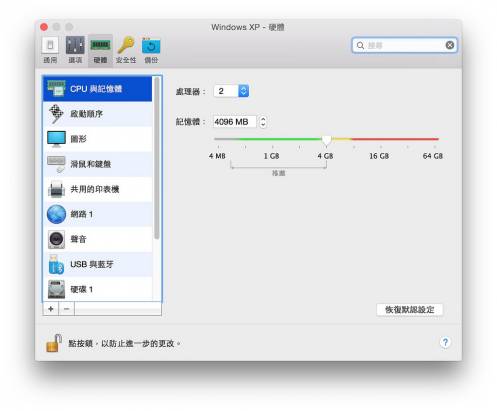497x411 pixels.
Task: Click the memory stepper arrows
Action: click(263, 122)
